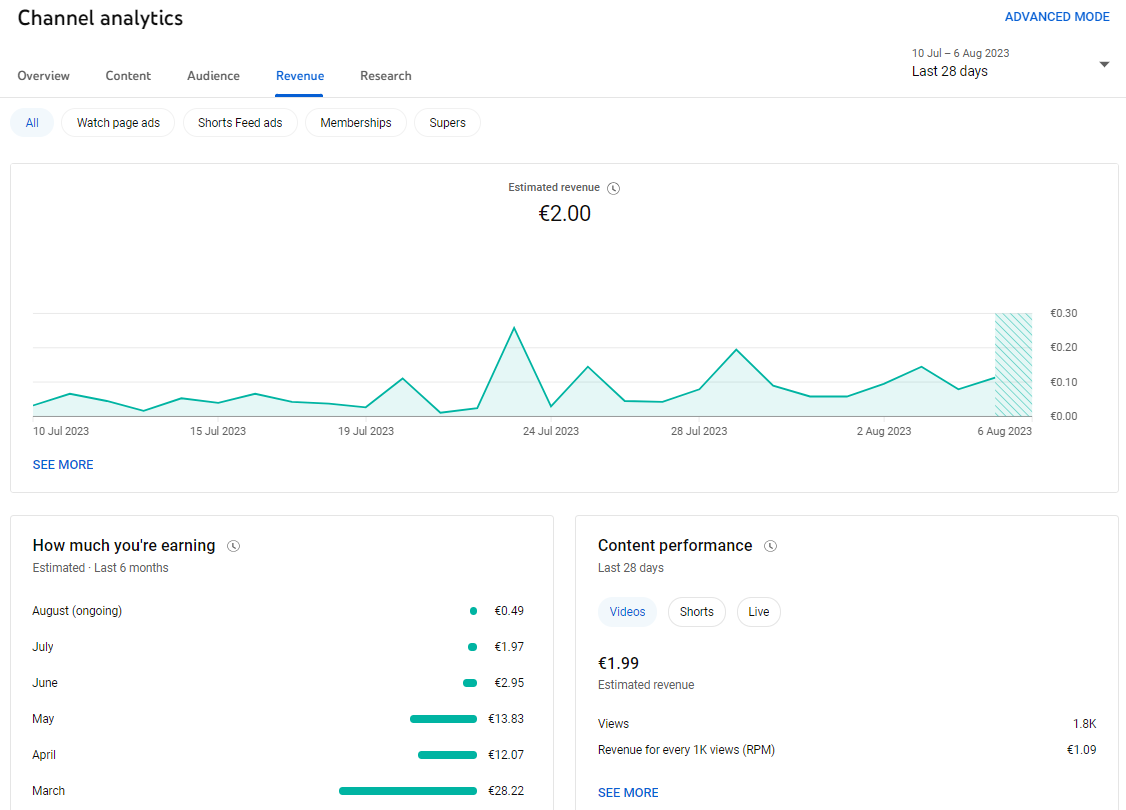The width and height of the screenshot is (1126, 810).
Task: Open the date range dropdown arrow
Action: [1104, 65]
